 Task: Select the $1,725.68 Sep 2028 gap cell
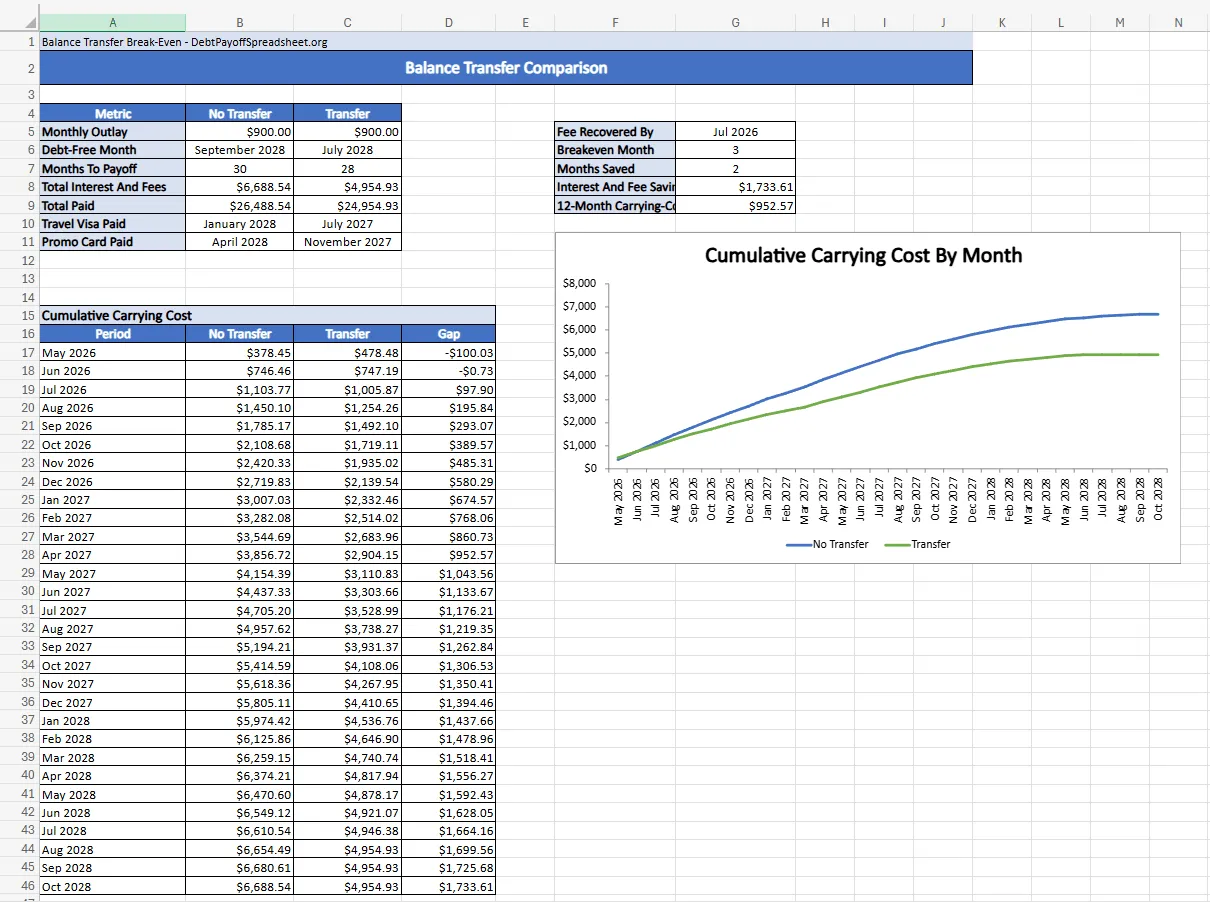pos(448,868)
